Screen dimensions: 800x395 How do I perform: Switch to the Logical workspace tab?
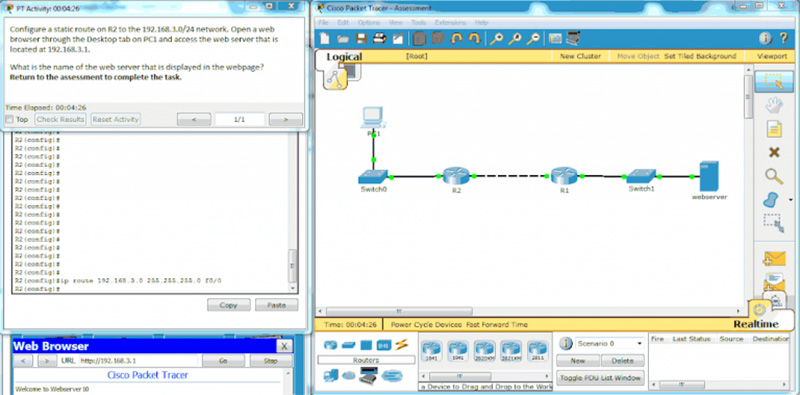[x=344, y=57]
